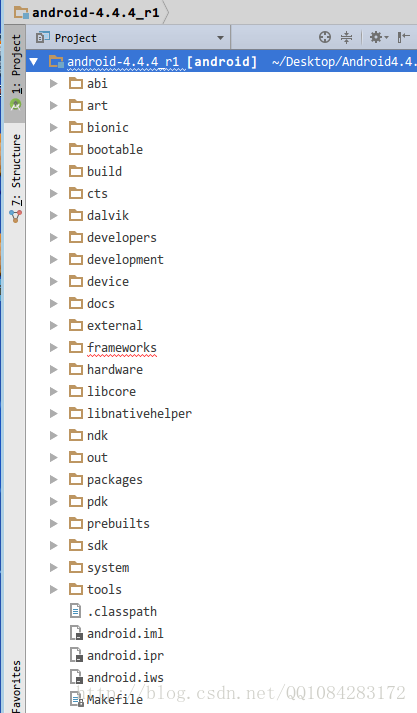Click the android-4.4.4_r1 breadcrumb

pos(87,12)
